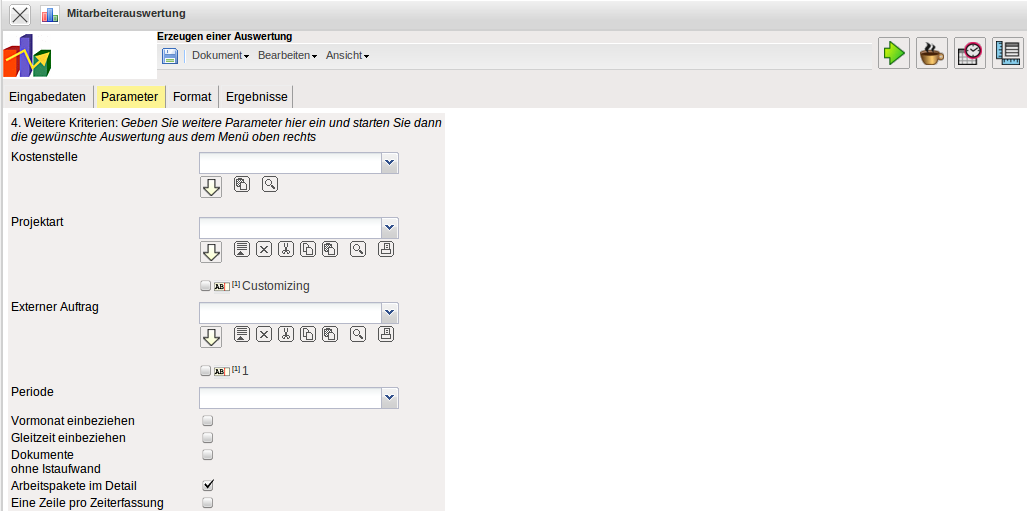Click the yellow down arrow under Kostenstelle
Viewport: 1027px width, 511px height.
tap(210, 187)
